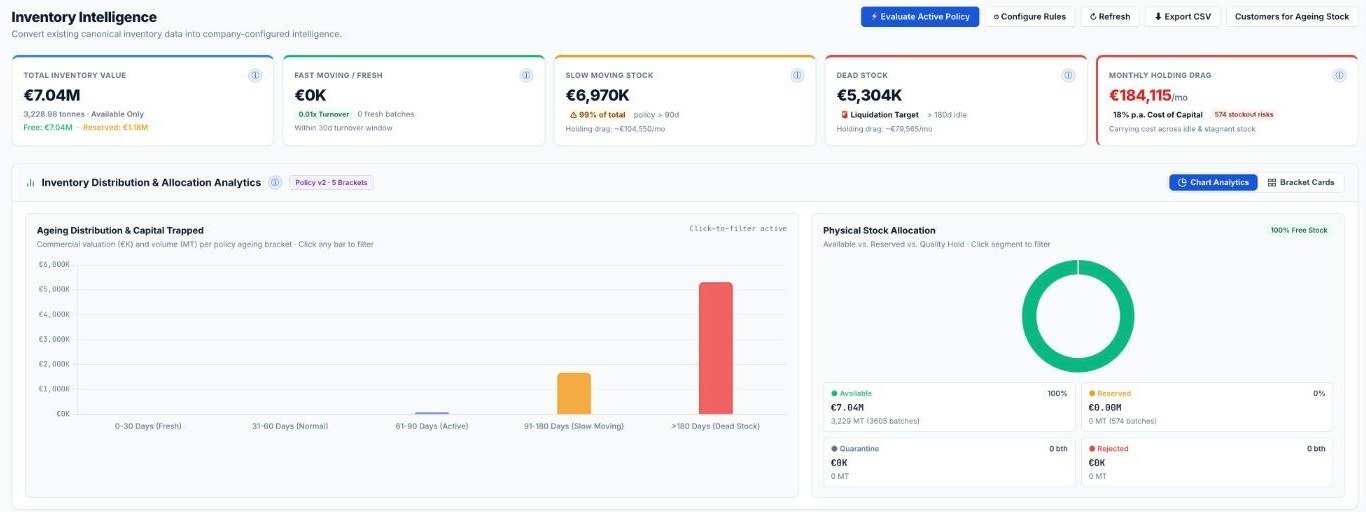Switch to the Chart Analytics view
The width and height of the screenshot is (1366, 512).
[x=1213, y=183]
